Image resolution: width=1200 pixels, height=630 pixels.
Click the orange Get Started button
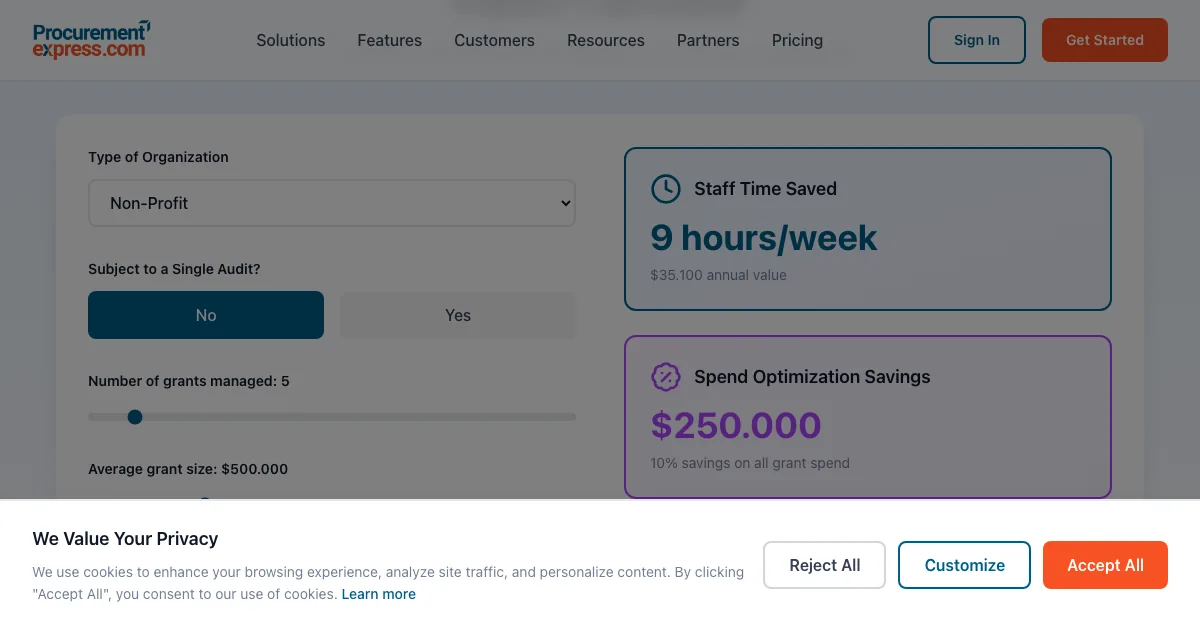point(1104,40)
